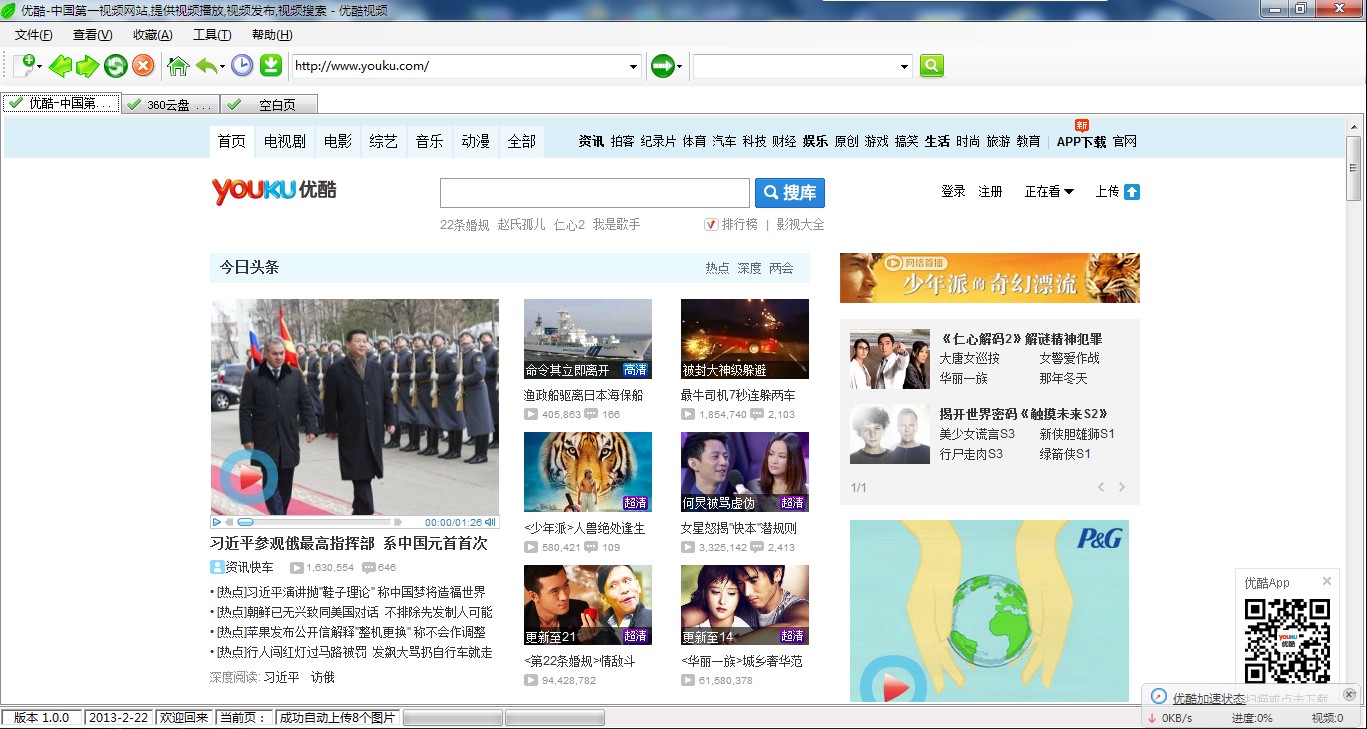Click the APP下载 link

pyautogui.click(x=1082, y=141)
